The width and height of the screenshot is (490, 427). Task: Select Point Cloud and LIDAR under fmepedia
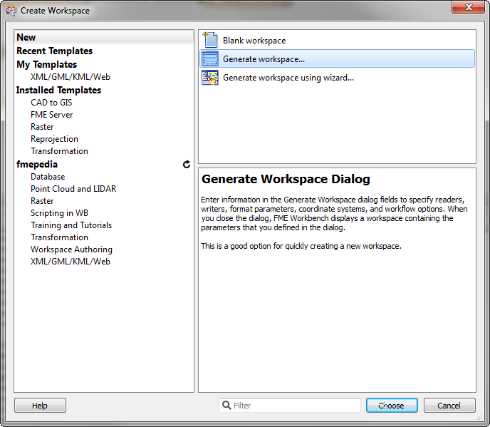coord(73,189)
